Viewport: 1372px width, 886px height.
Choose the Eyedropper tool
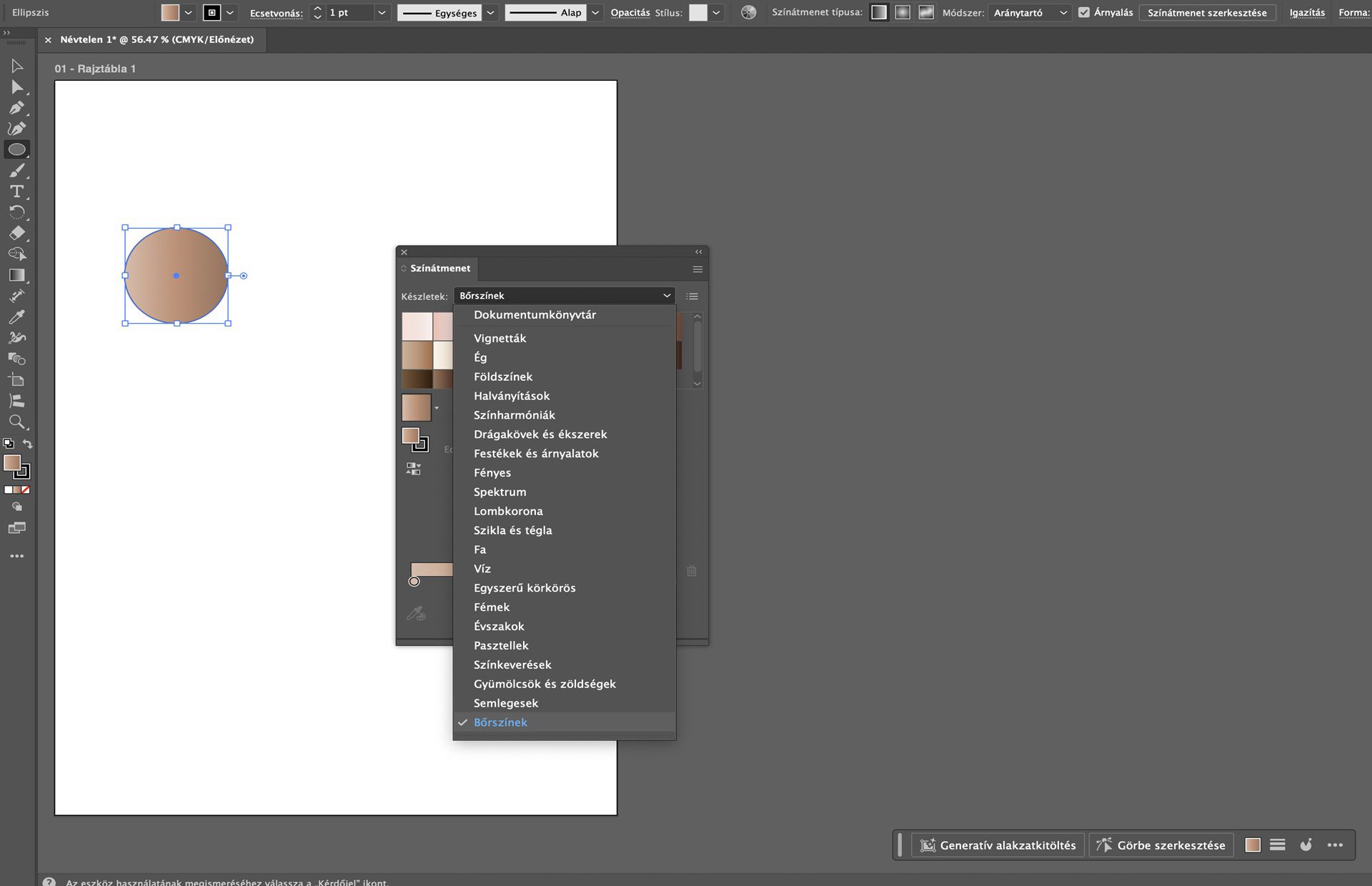click(x=16, y=317)
